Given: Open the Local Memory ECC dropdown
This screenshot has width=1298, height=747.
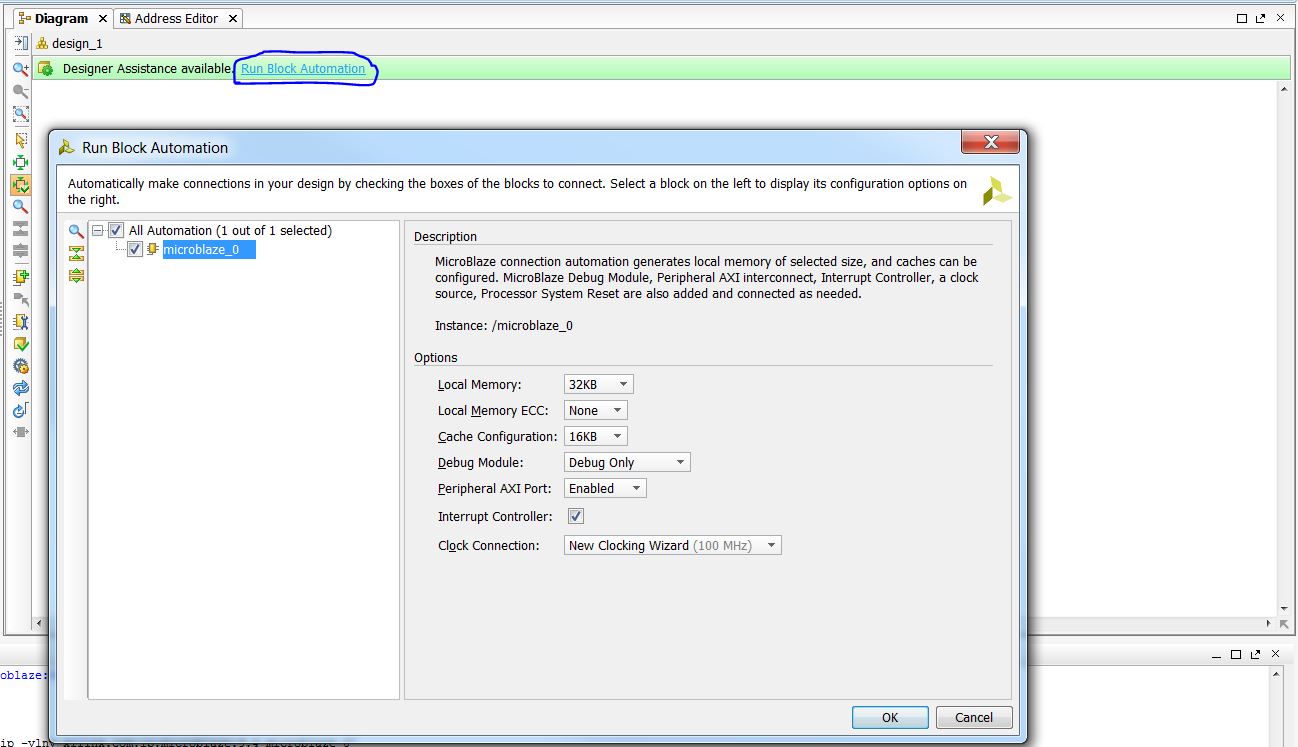Looking at the screenshot, I should tap(596, 410).
